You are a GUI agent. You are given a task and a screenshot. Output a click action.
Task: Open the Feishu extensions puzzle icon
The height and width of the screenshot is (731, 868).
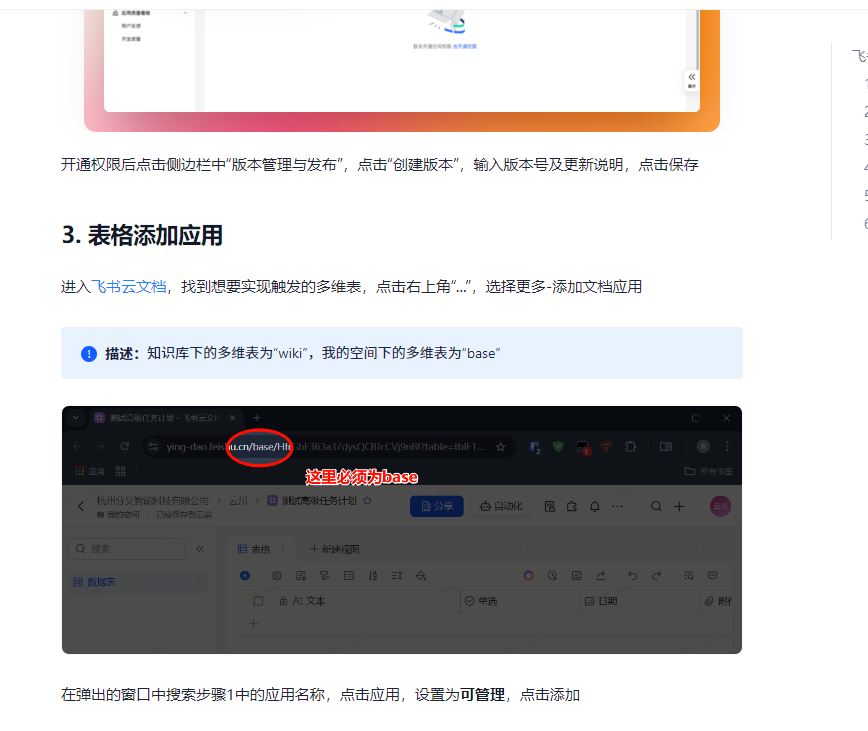click(572, 506)
